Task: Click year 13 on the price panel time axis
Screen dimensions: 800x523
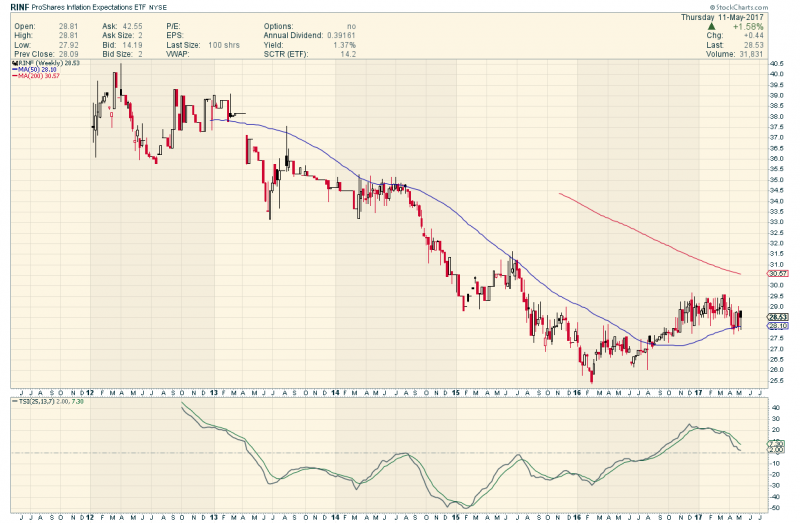Action: 213,393
